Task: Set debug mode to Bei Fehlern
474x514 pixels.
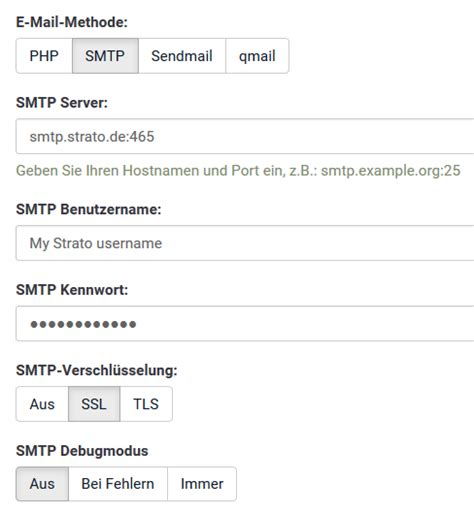Action: [118, 484]
